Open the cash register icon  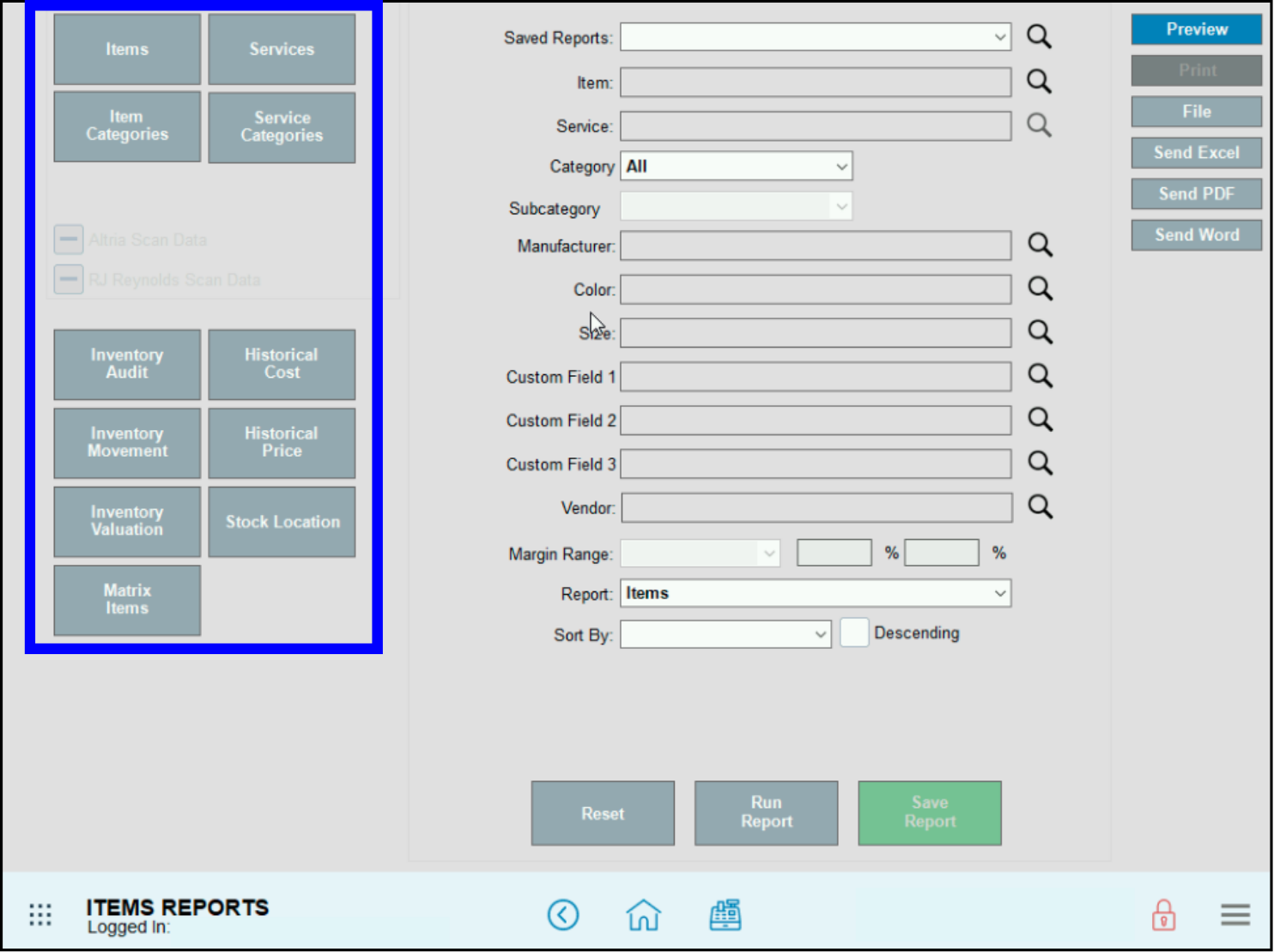click(725, 915)
